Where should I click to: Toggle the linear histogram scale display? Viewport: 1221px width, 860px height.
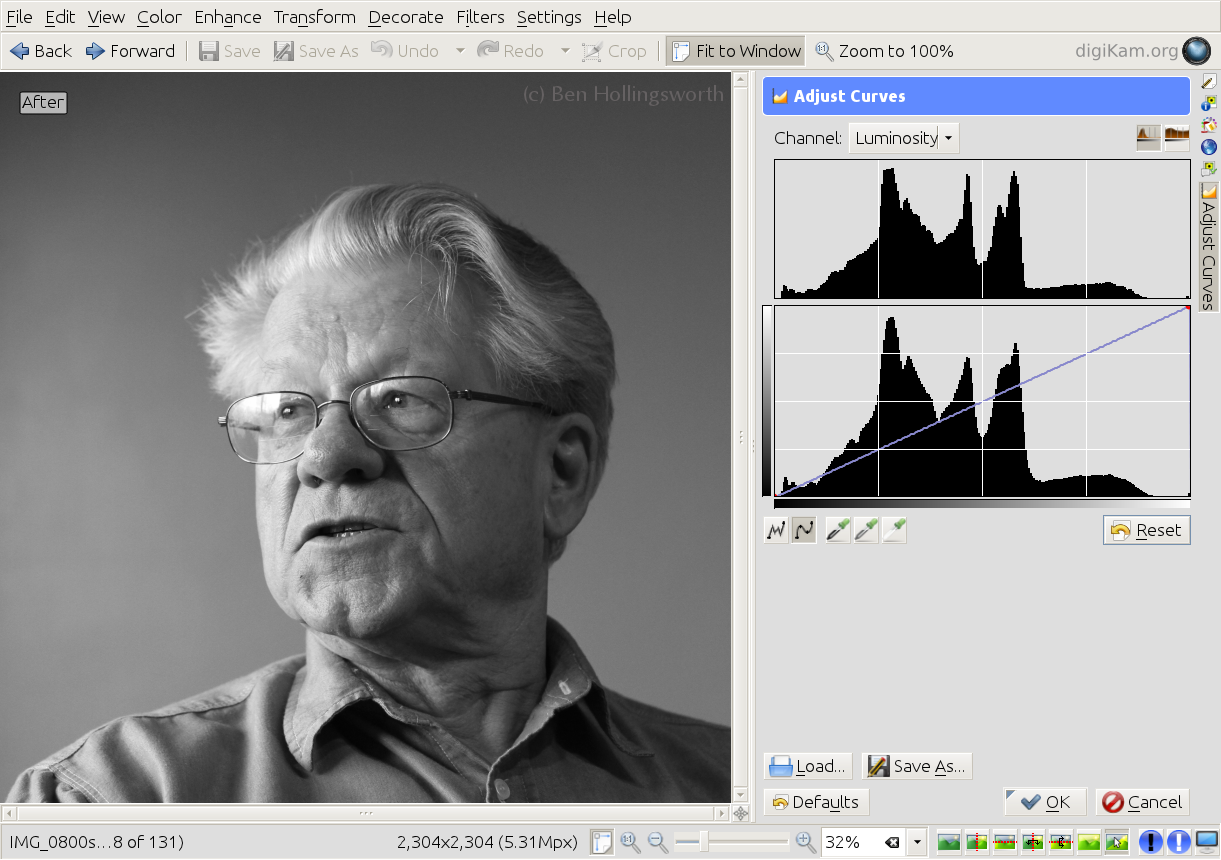[1148, 136]
